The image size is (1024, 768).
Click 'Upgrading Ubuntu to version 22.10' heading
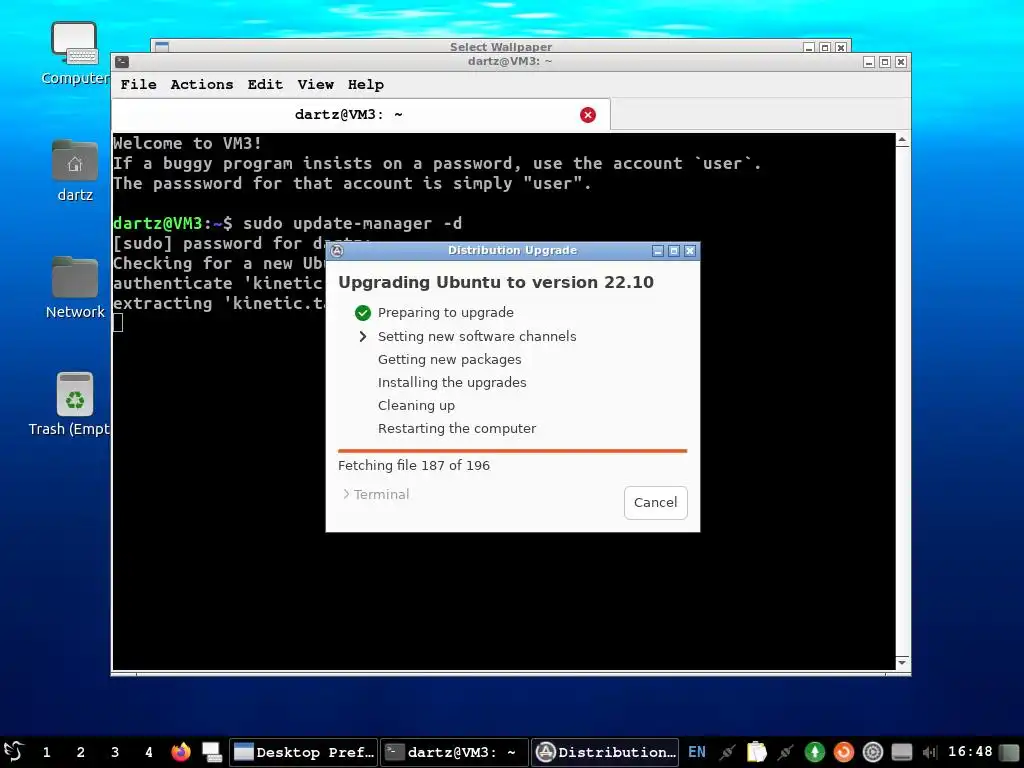coord(496,282)
